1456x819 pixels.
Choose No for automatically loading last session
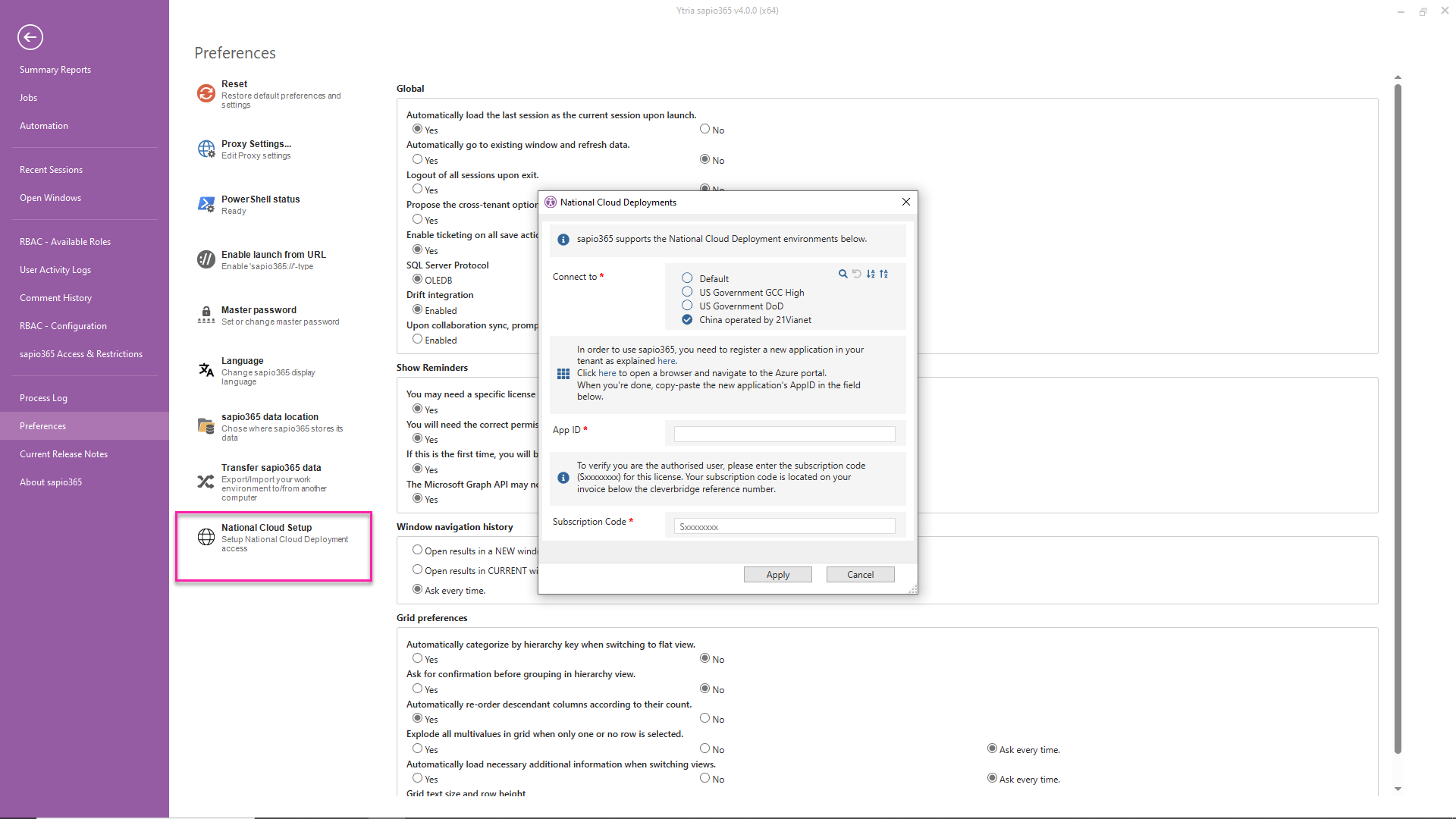click(x=704, y=129)
